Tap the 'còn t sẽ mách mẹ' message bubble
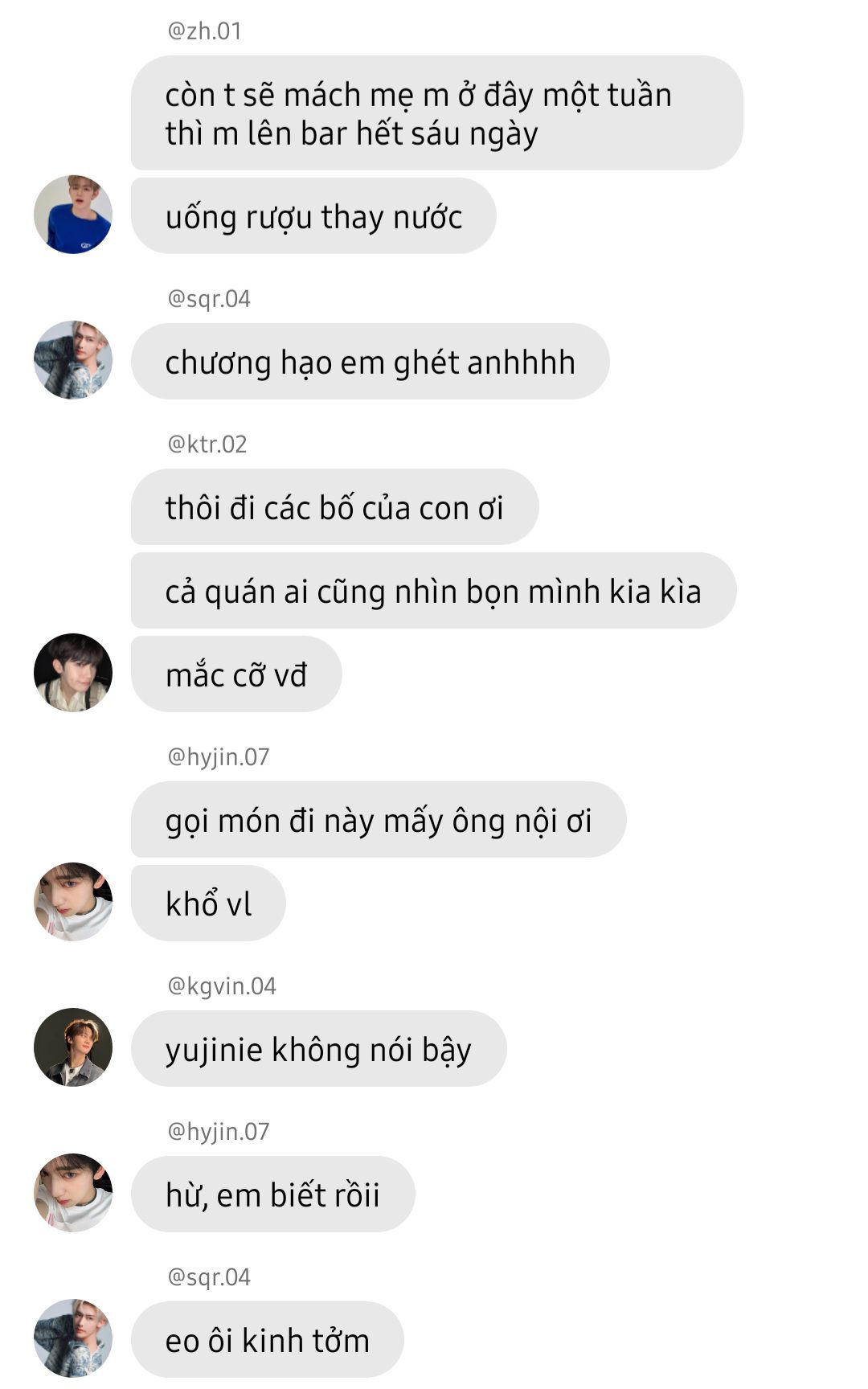This screenshot has width=868, height=1389. click(x=436, y=113)
